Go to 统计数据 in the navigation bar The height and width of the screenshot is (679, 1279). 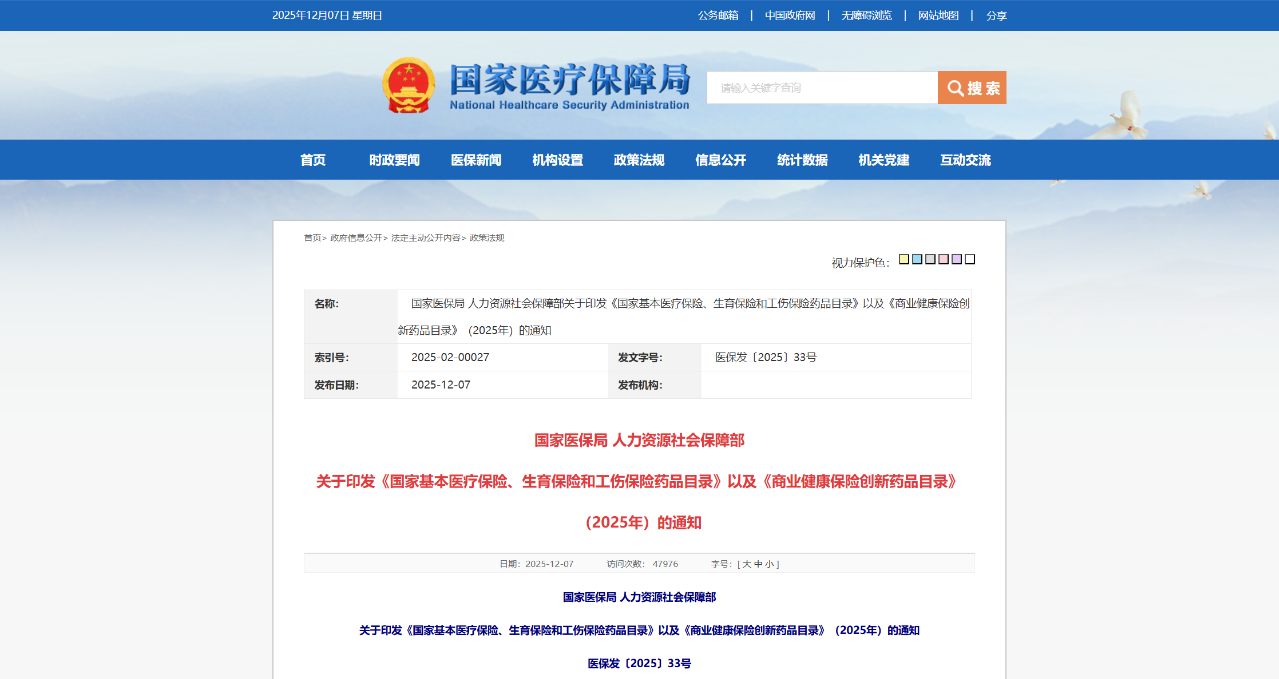802,160
